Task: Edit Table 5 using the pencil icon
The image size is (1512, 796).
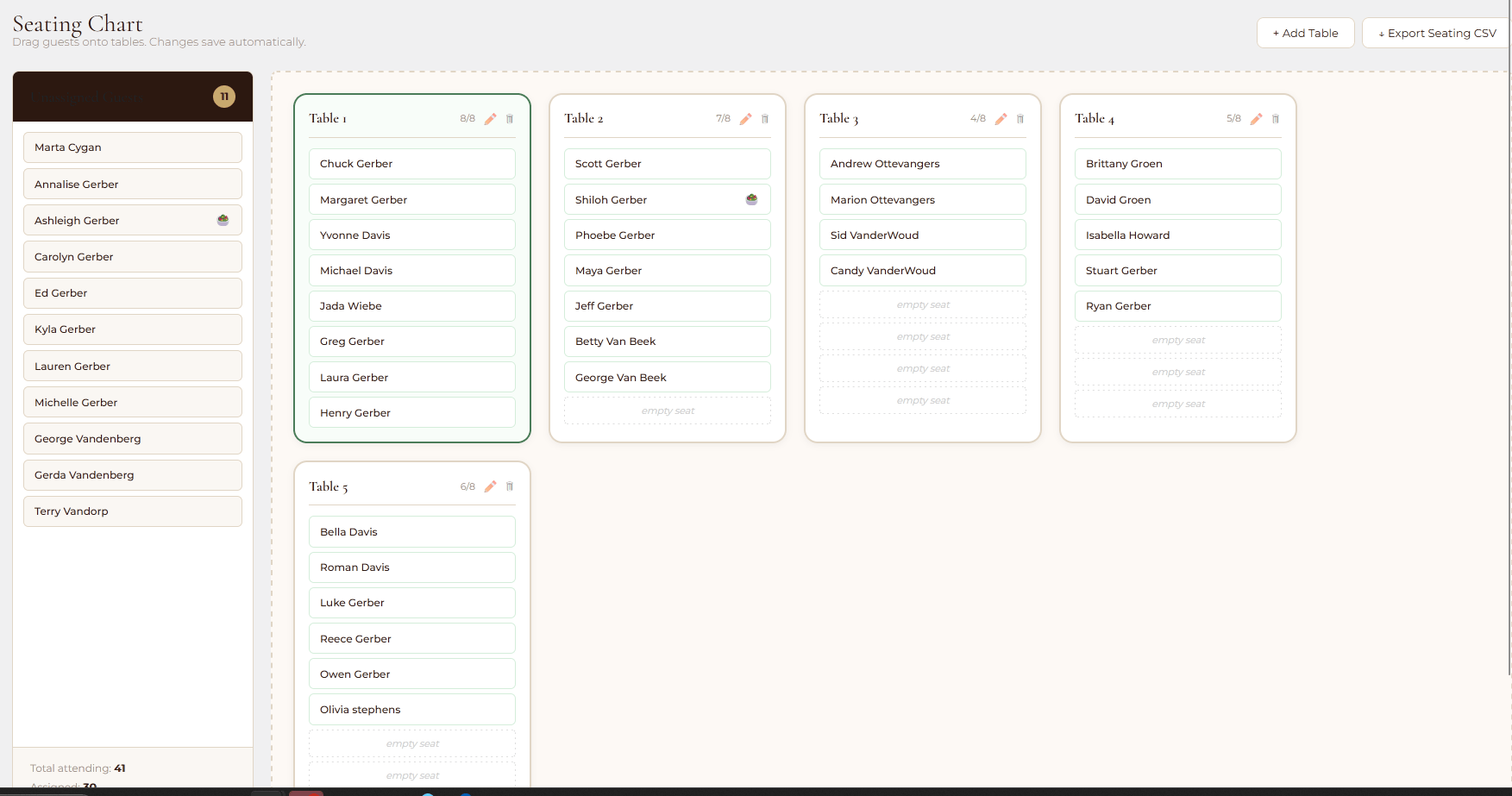Action: tap(490, 486)
